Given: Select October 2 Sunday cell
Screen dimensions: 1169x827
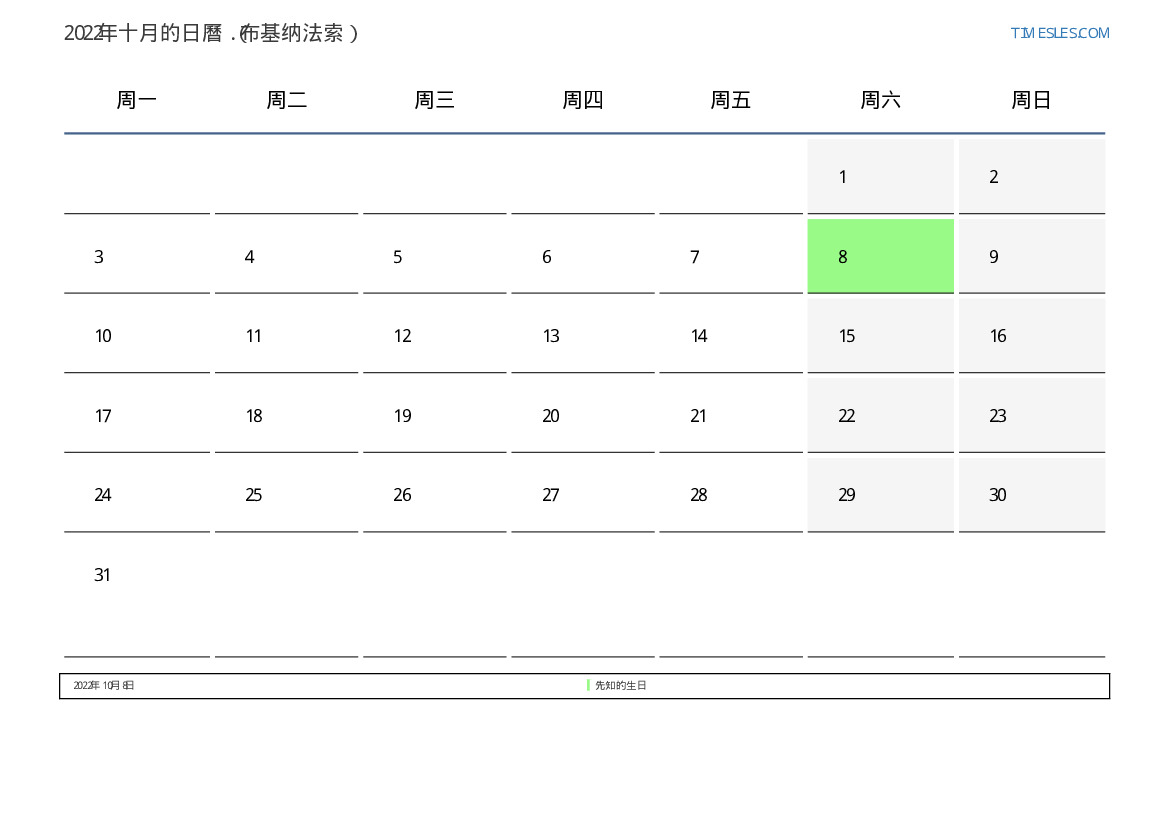Looking at the screenshot, I should point(1031,177).
